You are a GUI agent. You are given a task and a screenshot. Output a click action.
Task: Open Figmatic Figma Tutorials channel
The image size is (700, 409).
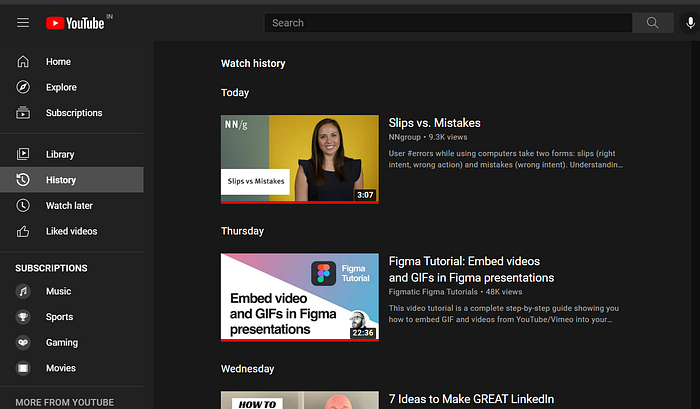[433, 292]
